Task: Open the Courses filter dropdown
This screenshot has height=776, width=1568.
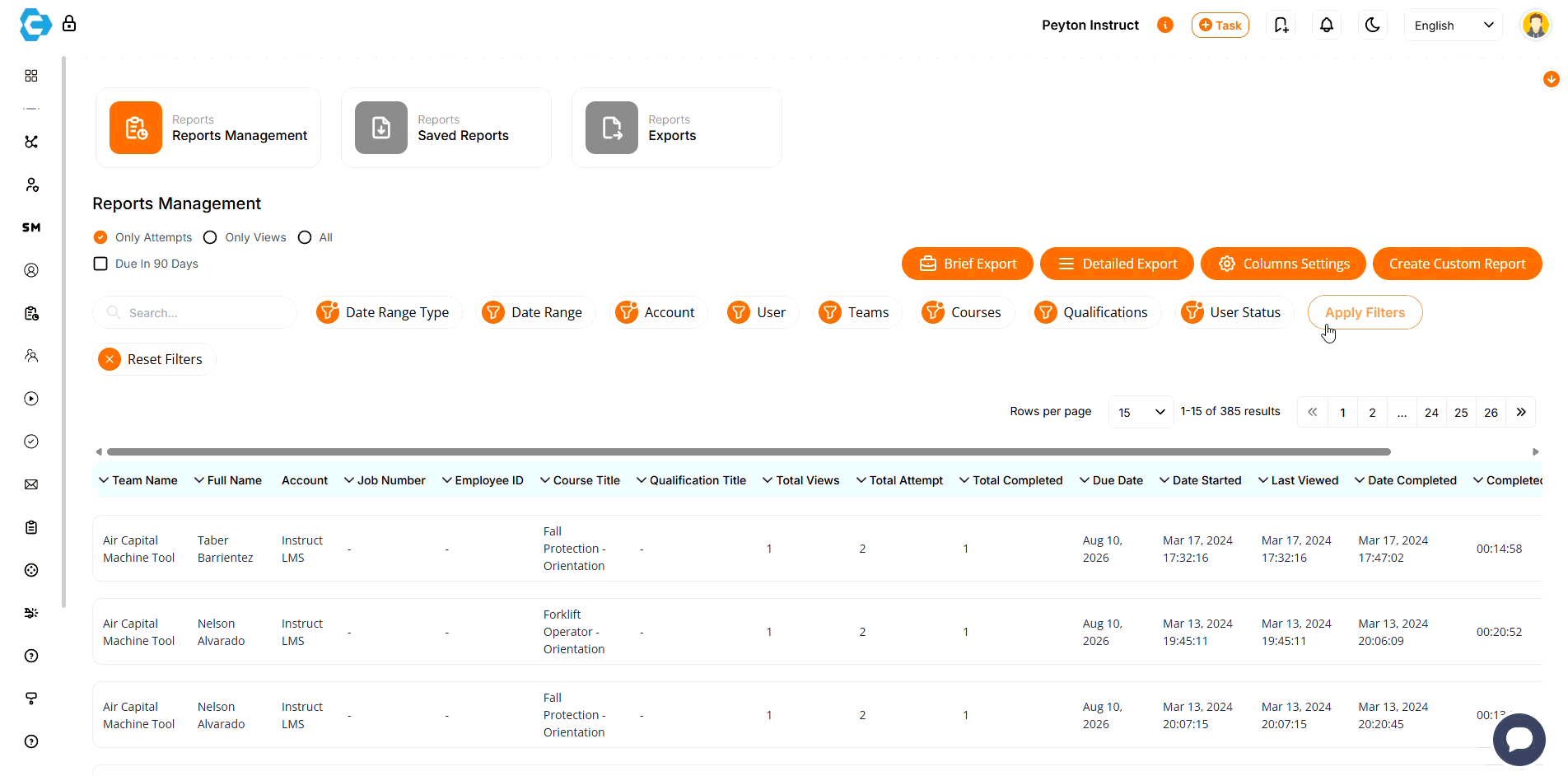Action: [x=964, y=312]
